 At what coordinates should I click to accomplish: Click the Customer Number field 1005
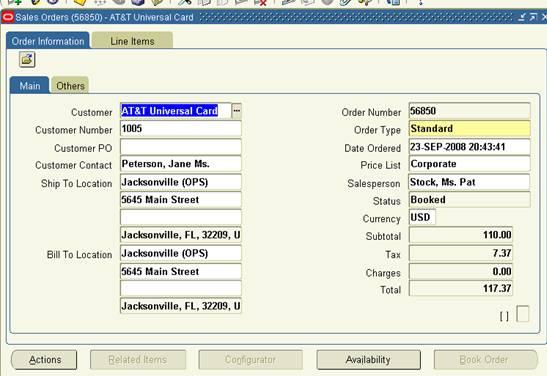[181, 129]
